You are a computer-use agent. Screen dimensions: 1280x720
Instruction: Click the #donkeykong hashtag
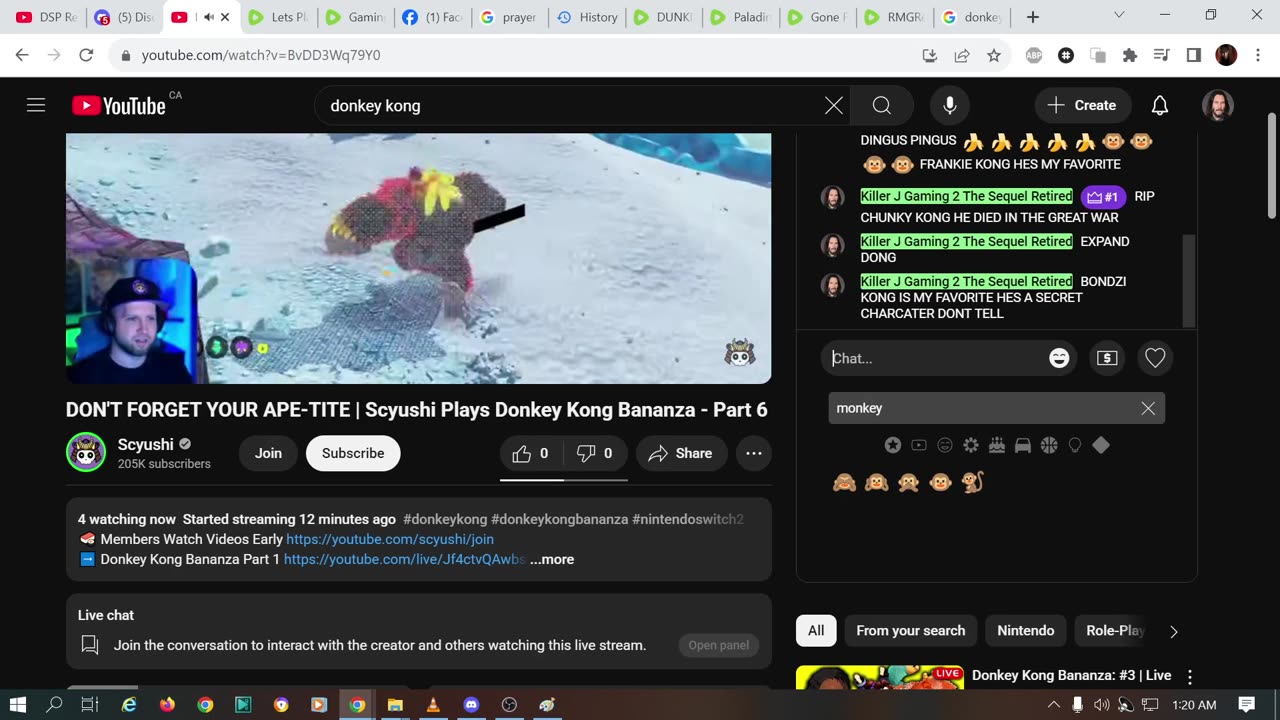445,519
